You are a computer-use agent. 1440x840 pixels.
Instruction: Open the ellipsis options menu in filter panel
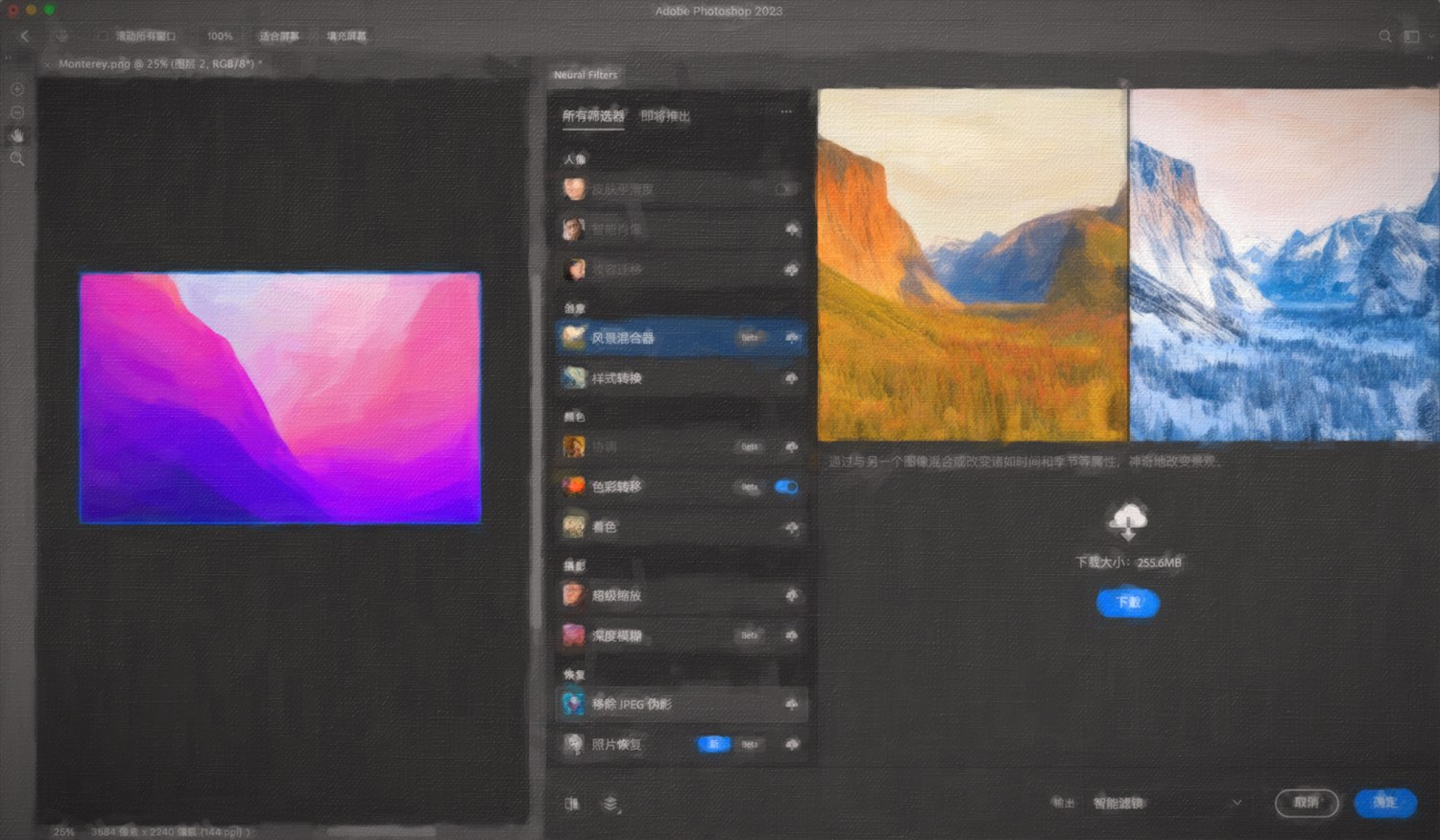click(x=785, y=111)
